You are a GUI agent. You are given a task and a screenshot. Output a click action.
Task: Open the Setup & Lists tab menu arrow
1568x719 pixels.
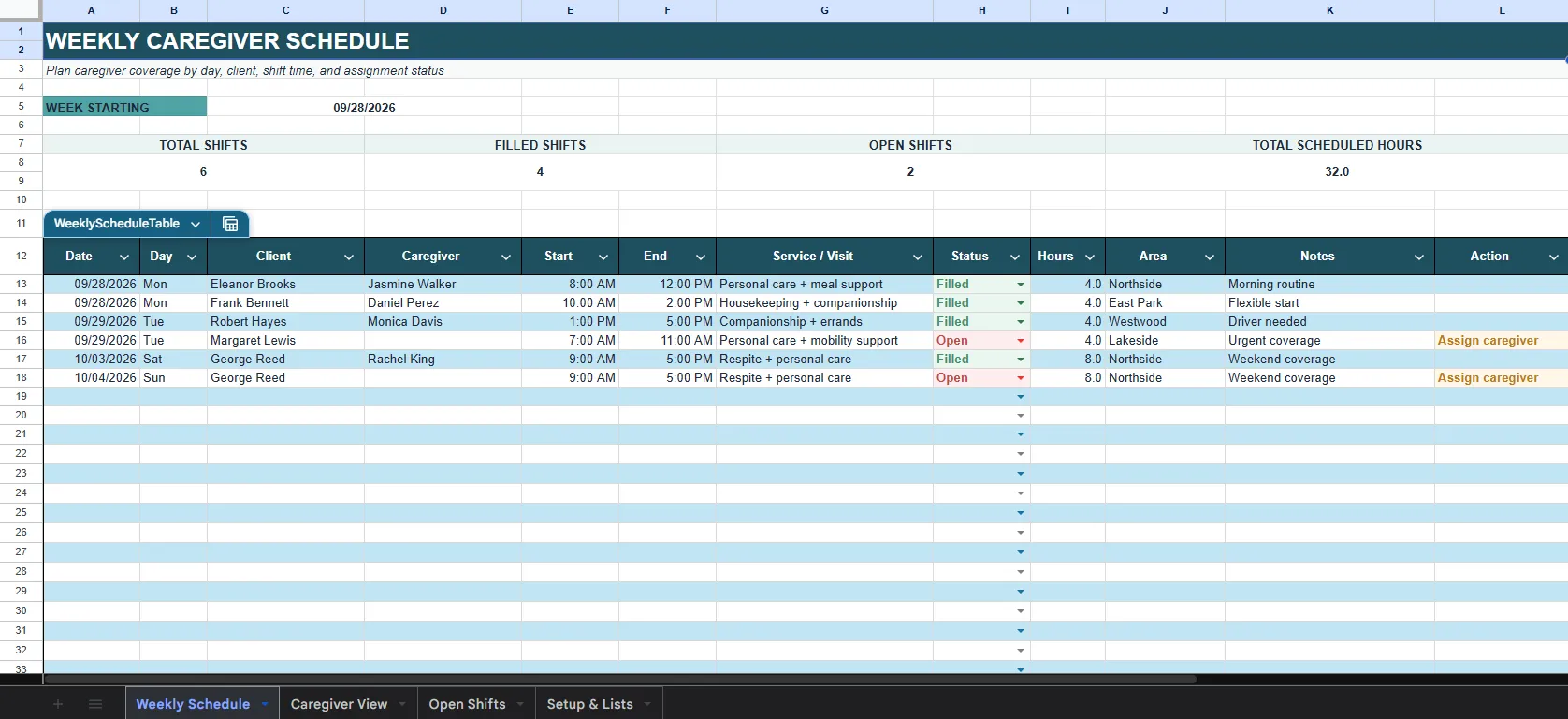tap(647, 704)
